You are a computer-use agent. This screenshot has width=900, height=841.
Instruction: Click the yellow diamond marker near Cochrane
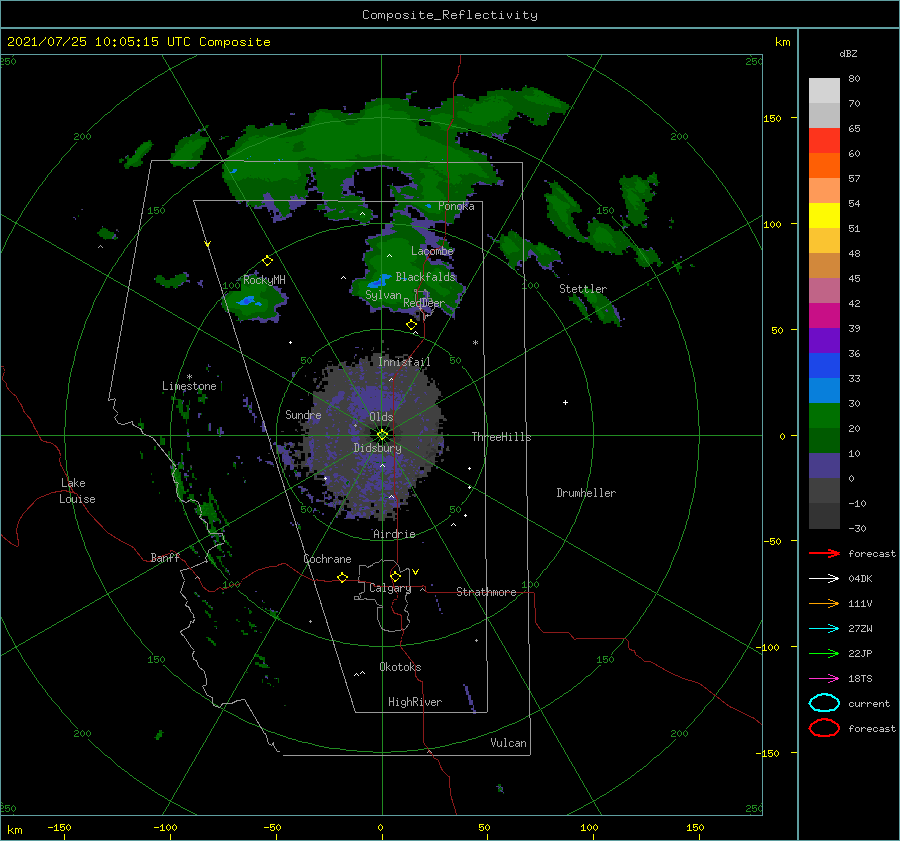(x=343, y=577)
